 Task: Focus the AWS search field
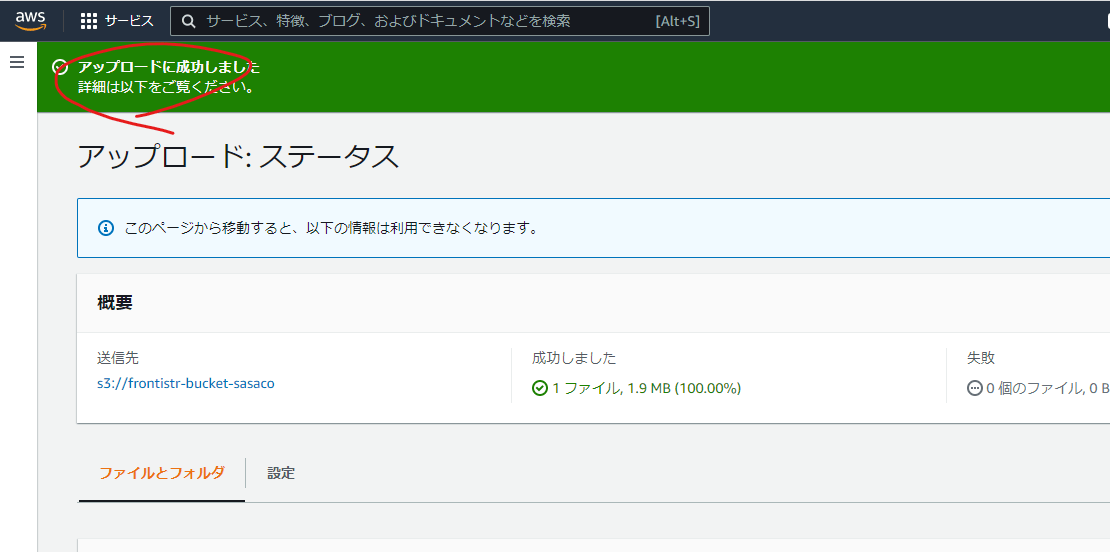pos(440,21)
